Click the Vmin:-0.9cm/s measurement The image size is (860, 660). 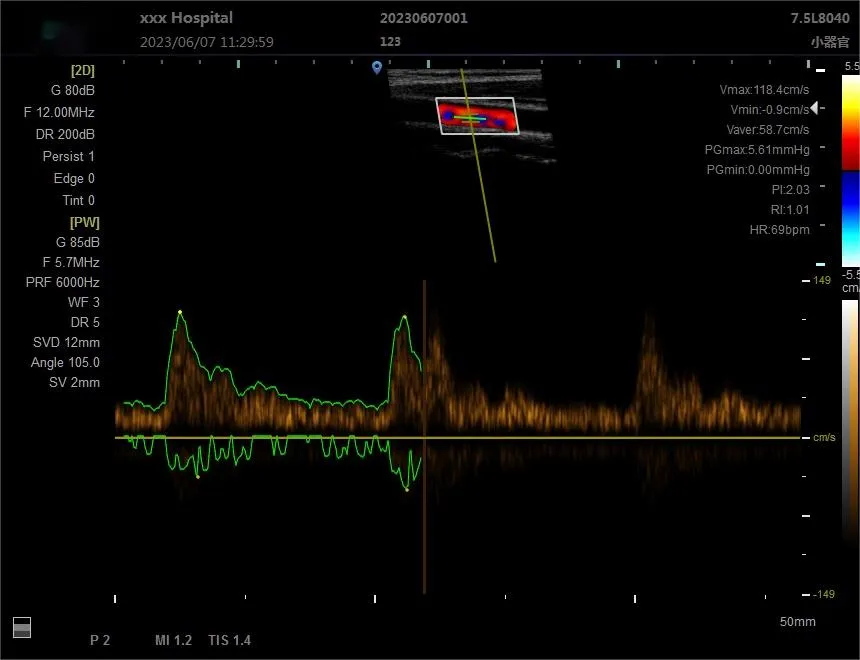(x=770, y=110)
